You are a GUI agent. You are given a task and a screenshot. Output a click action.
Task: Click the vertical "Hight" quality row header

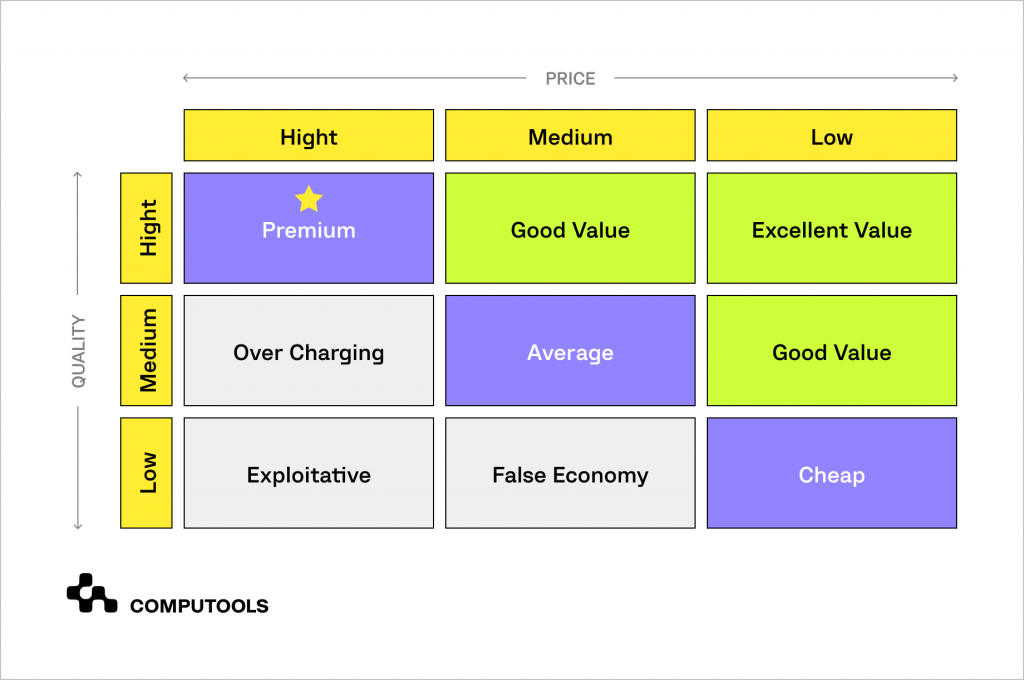tap(146, 228)
